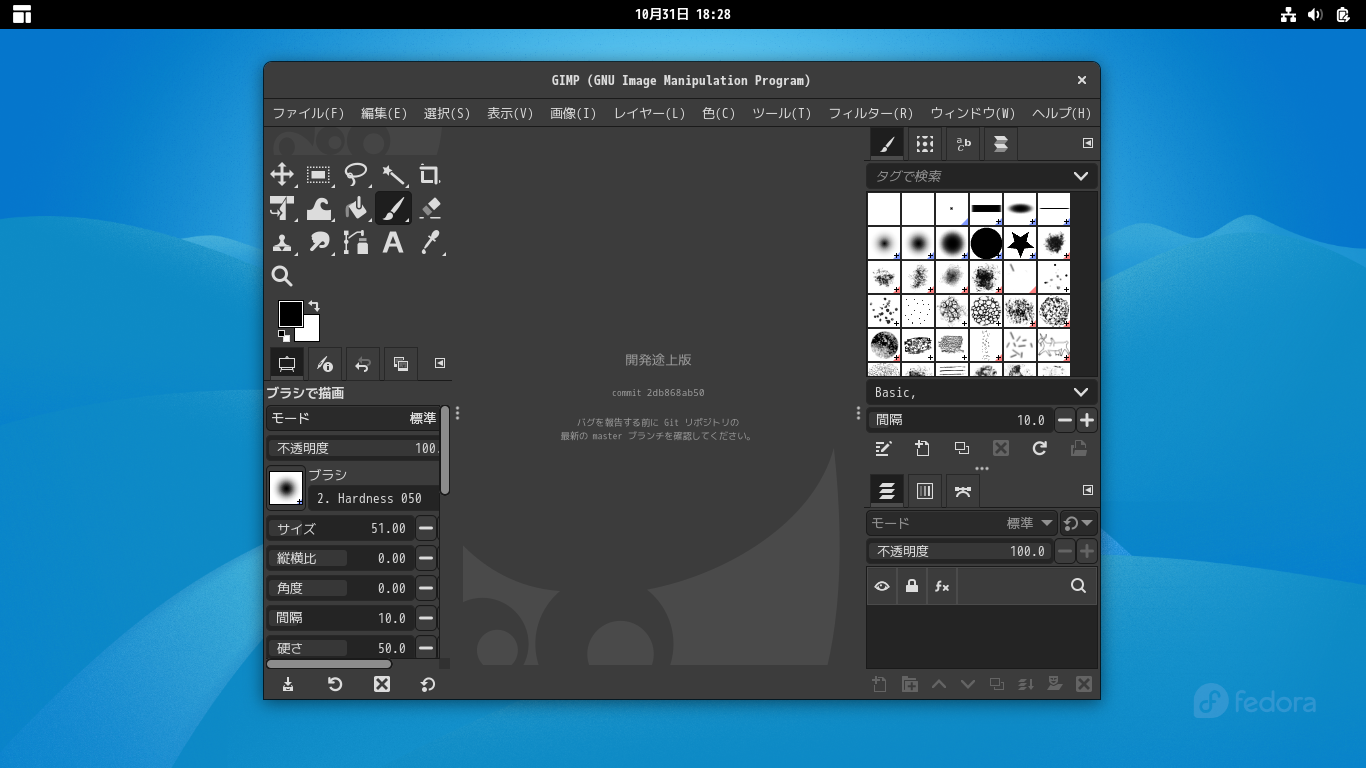This screenshot has width=1366, height=768.
Task: Select the Unified Transform tool
Action: [282, 208]
